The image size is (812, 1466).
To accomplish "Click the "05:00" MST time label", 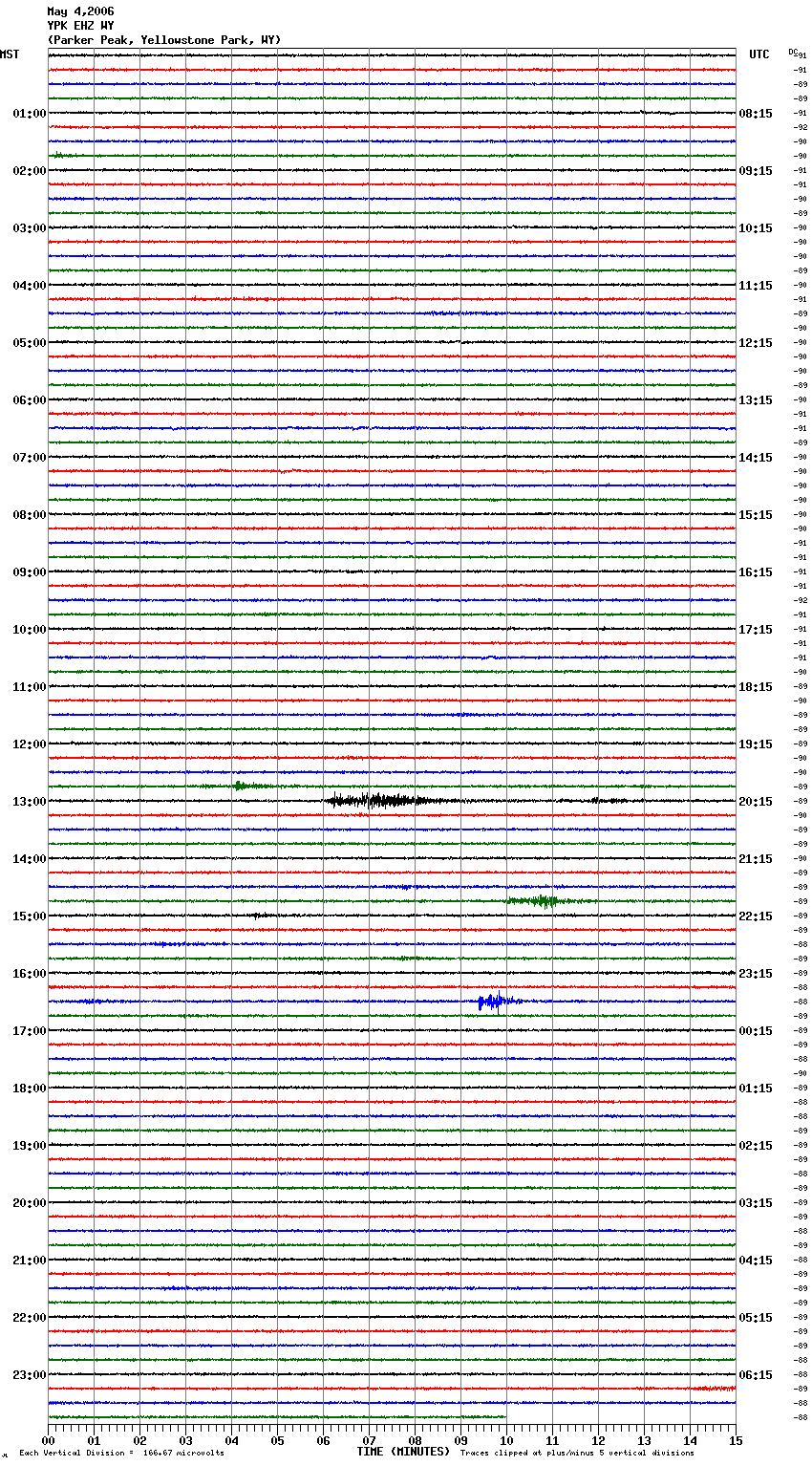I will coord(30,343).
